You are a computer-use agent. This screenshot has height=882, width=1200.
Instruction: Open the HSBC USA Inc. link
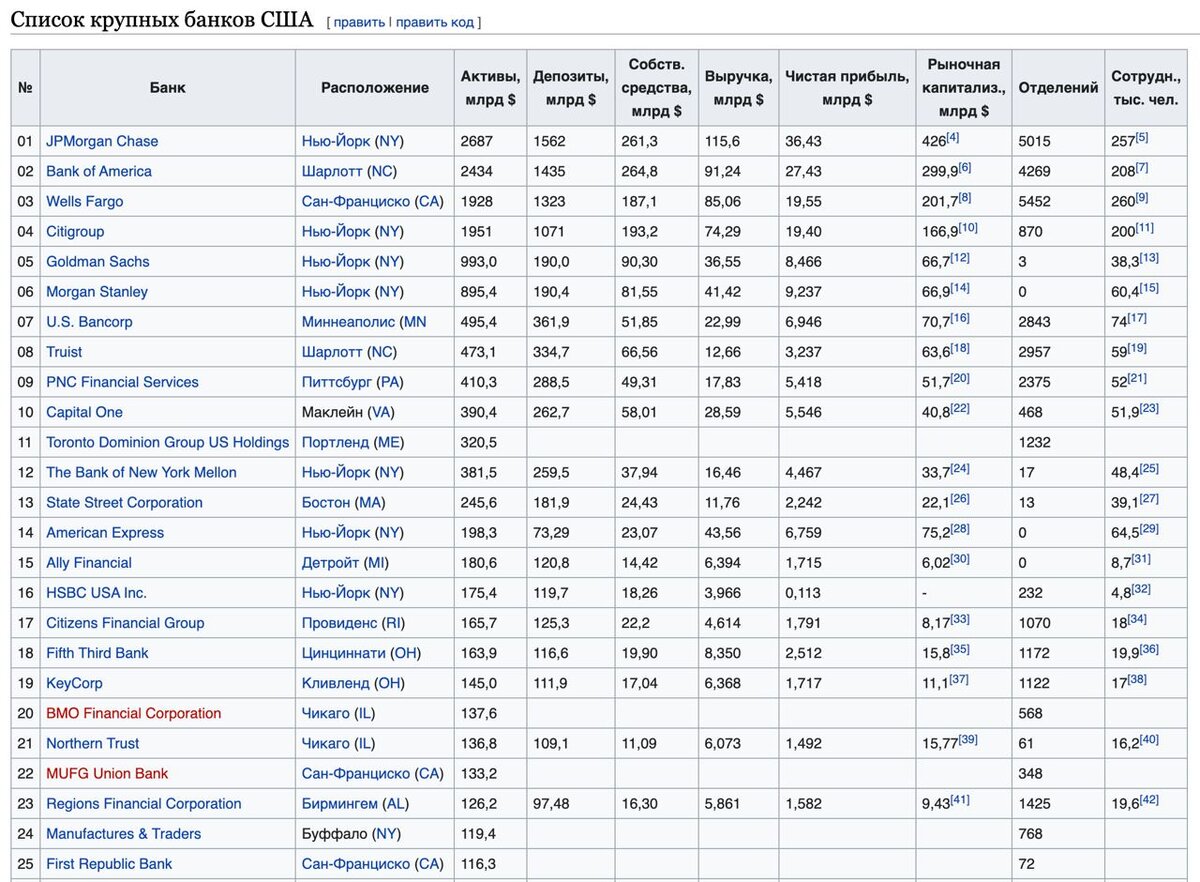coord(96,592)
